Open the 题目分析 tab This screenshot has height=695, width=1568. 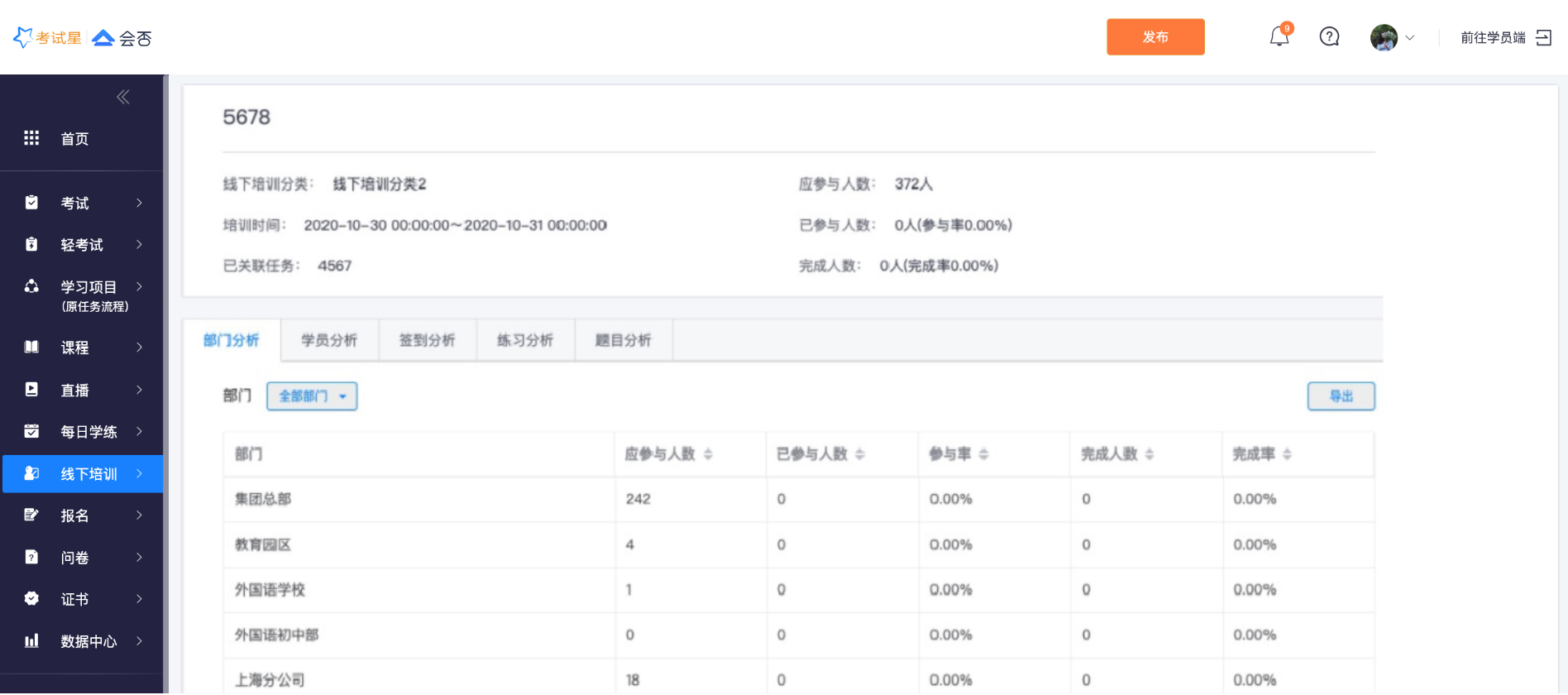[623, 340]
